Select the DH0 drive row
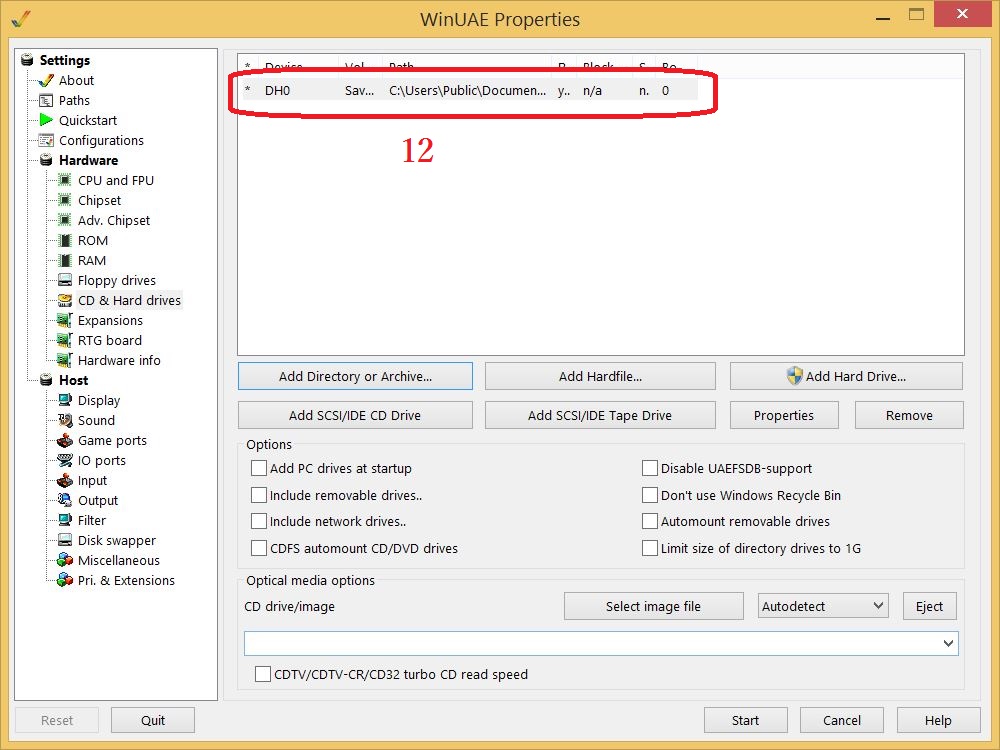Image resolution: width=1000 pixels, height=750 pixels. [x=469, y=91]
